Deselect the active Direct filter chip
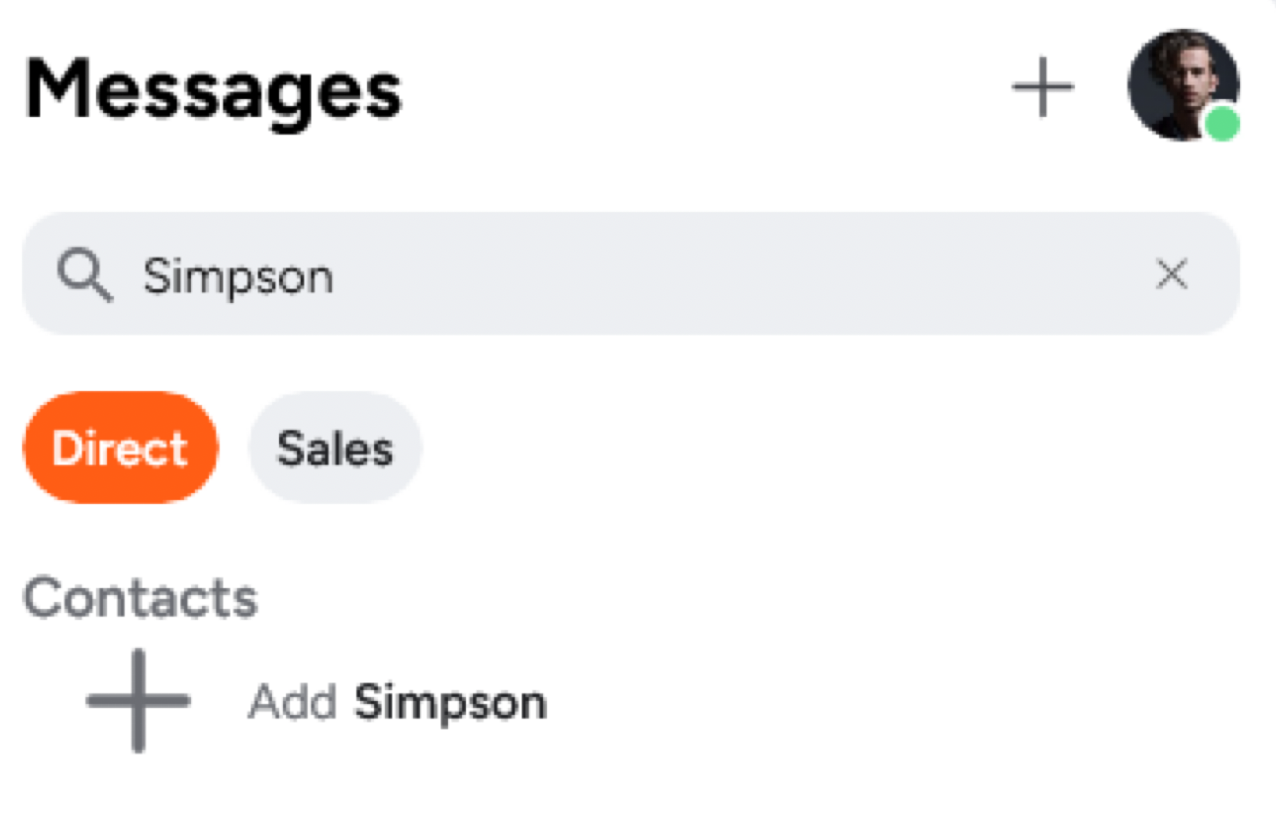The width and height of the screenshot is (1276, 822). click(x=120, y=447)
